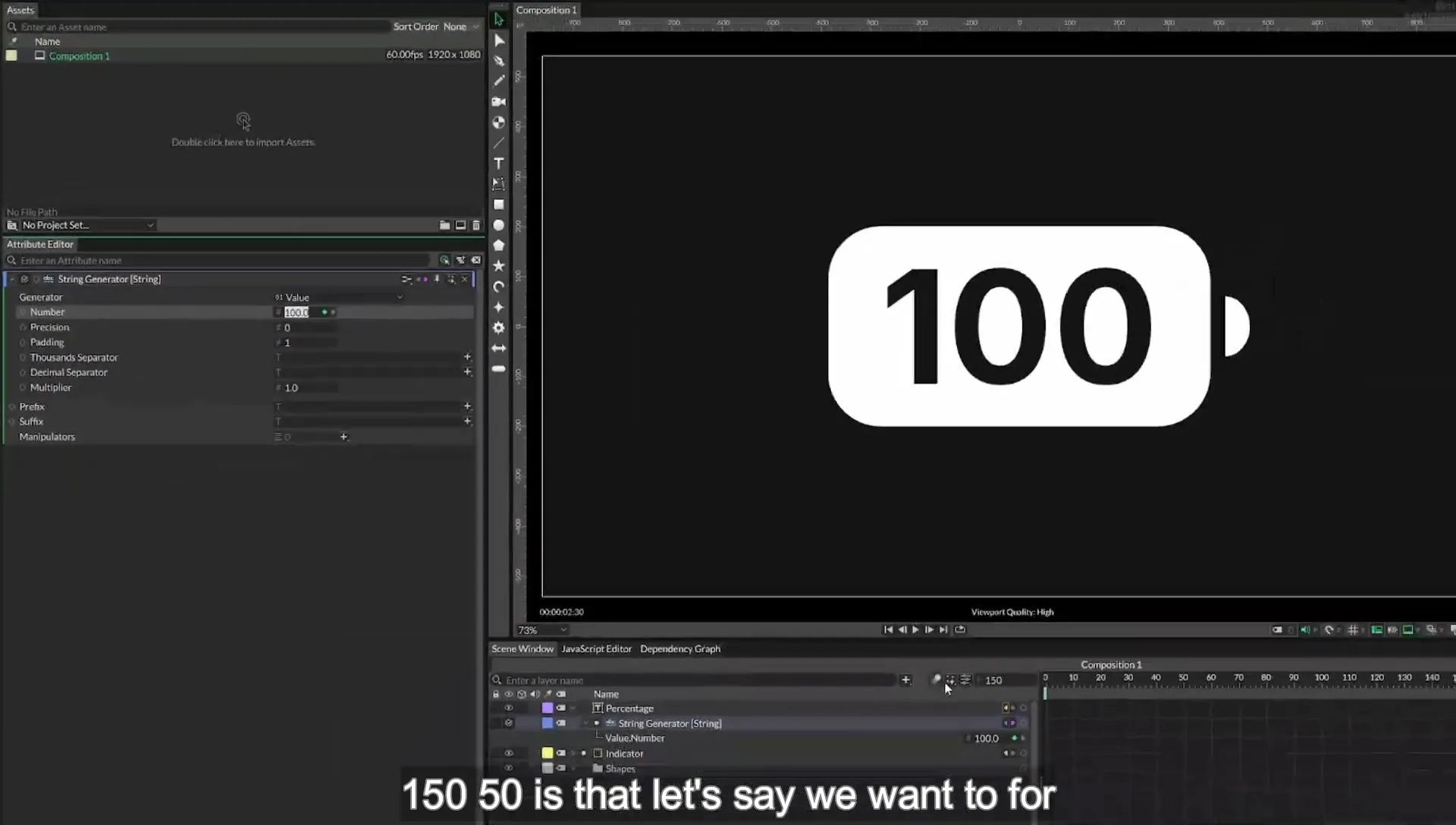Pick the Selection arrow tool
Screen dimensions: 1456x825
coord(498,20)
